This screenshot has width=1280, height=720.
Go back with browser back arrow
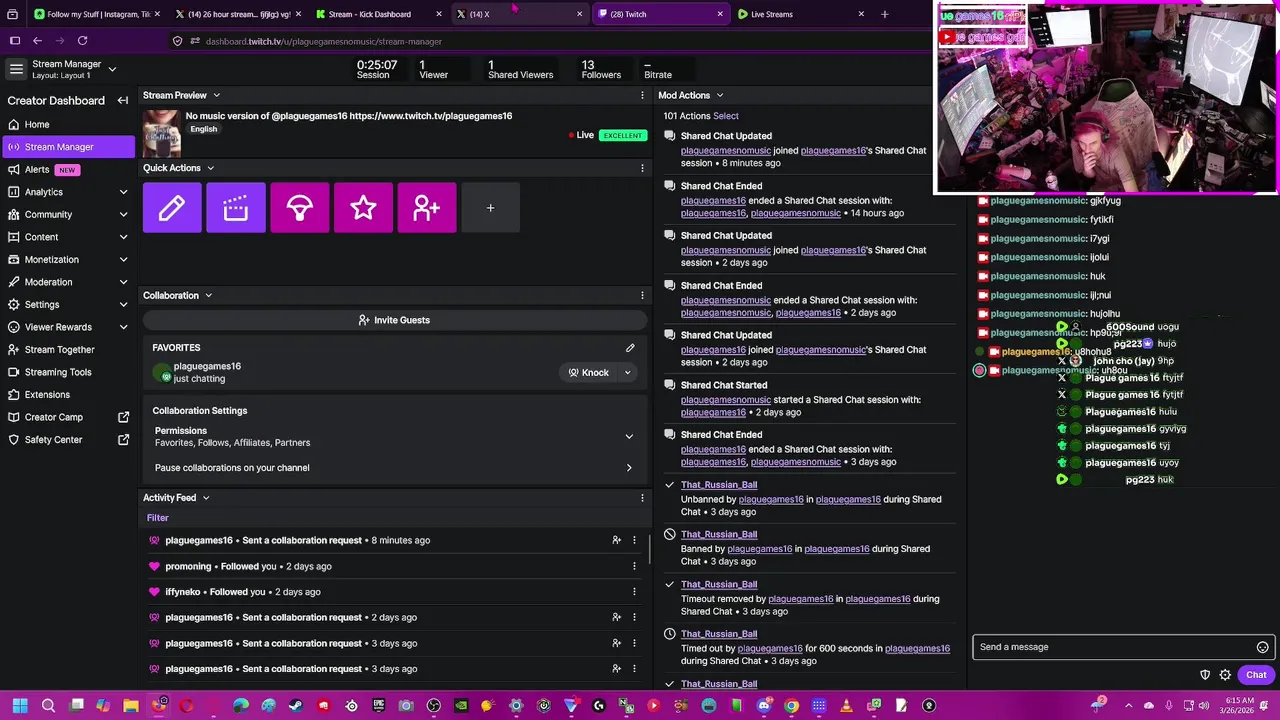(37, 41)
